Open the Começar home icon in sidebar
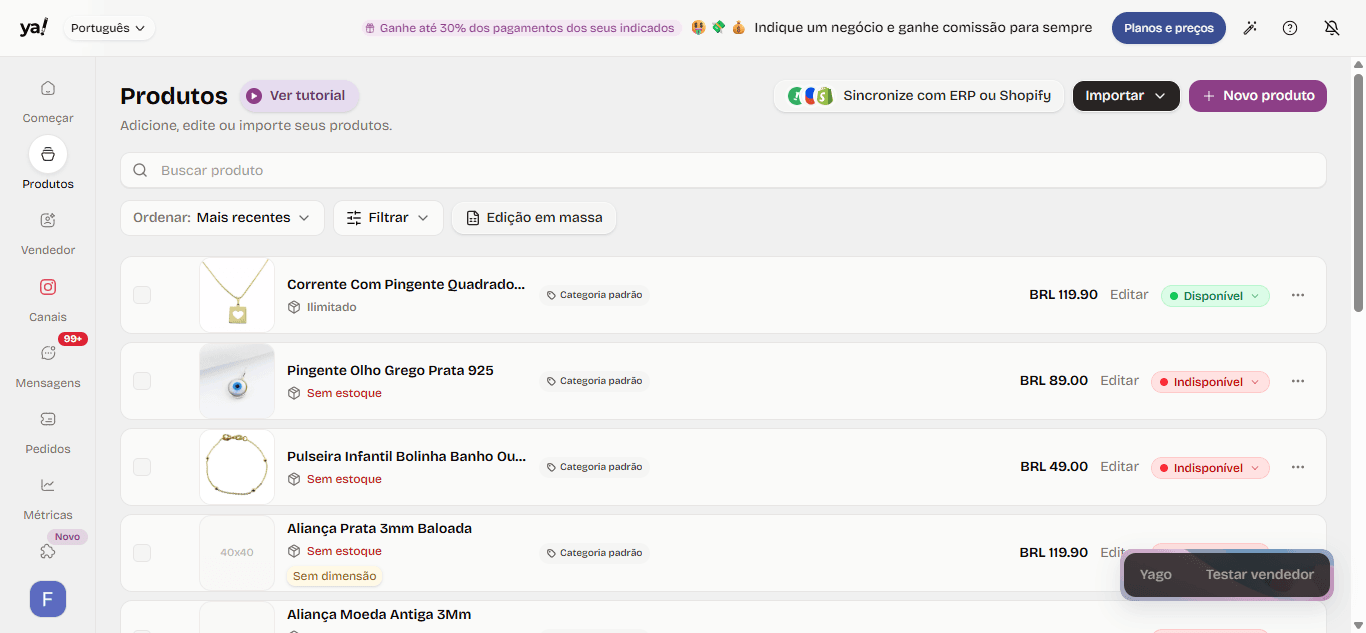1366x633 pixels. pos(48,88)
